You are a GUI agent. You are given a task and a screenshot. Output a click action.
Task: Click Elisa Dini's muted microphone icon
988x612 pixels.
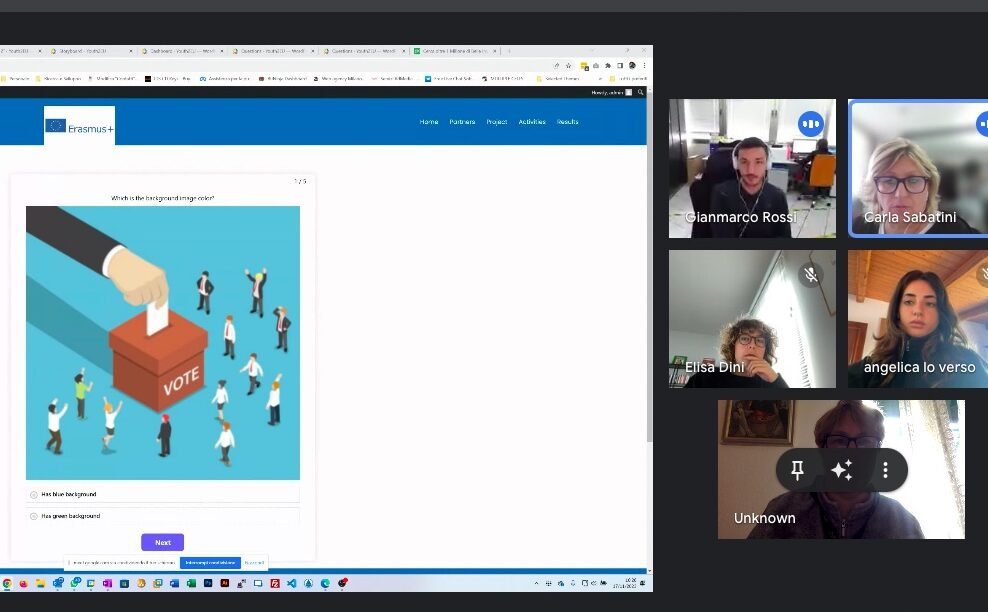tap(811, 275)
